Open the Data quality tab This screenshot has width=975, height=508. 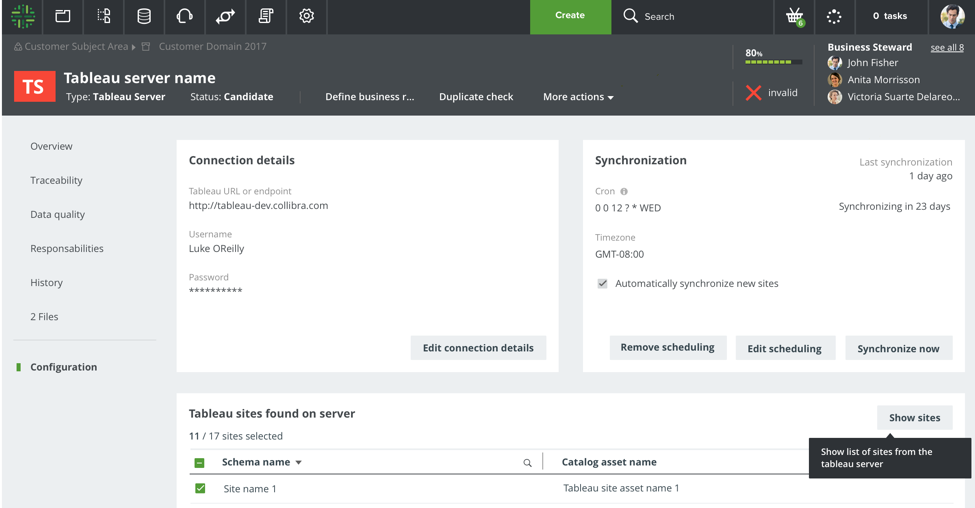57,215
